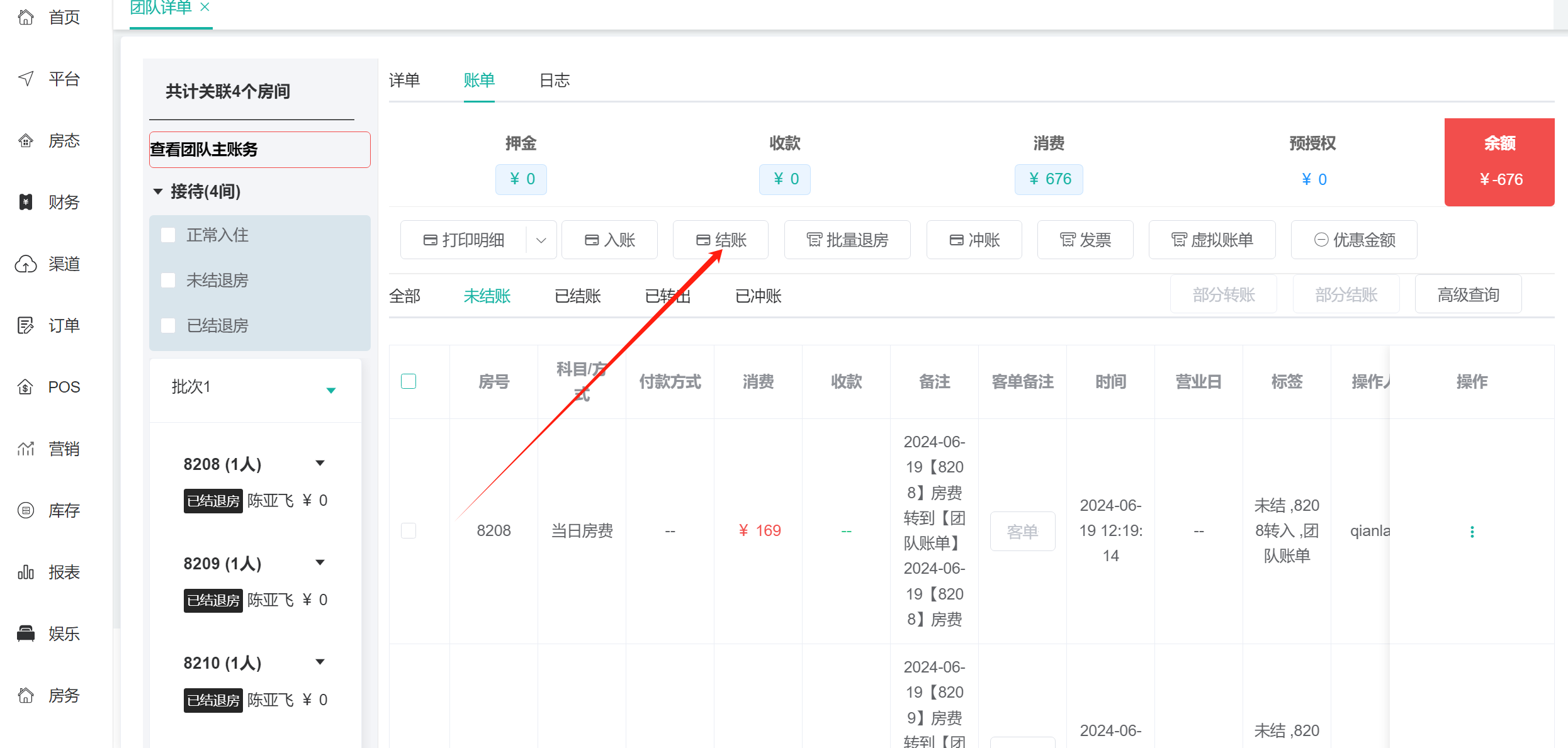Select the 团队详单 page tab
The width and height of the screenshot is (1568, 748).
tap(161, 8)
